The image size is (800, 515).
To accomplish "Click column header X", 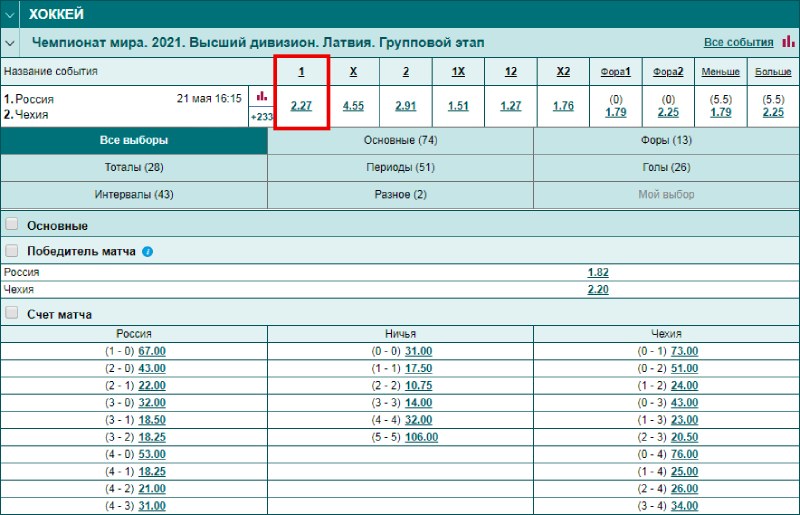I will click(x=353, y=72).
